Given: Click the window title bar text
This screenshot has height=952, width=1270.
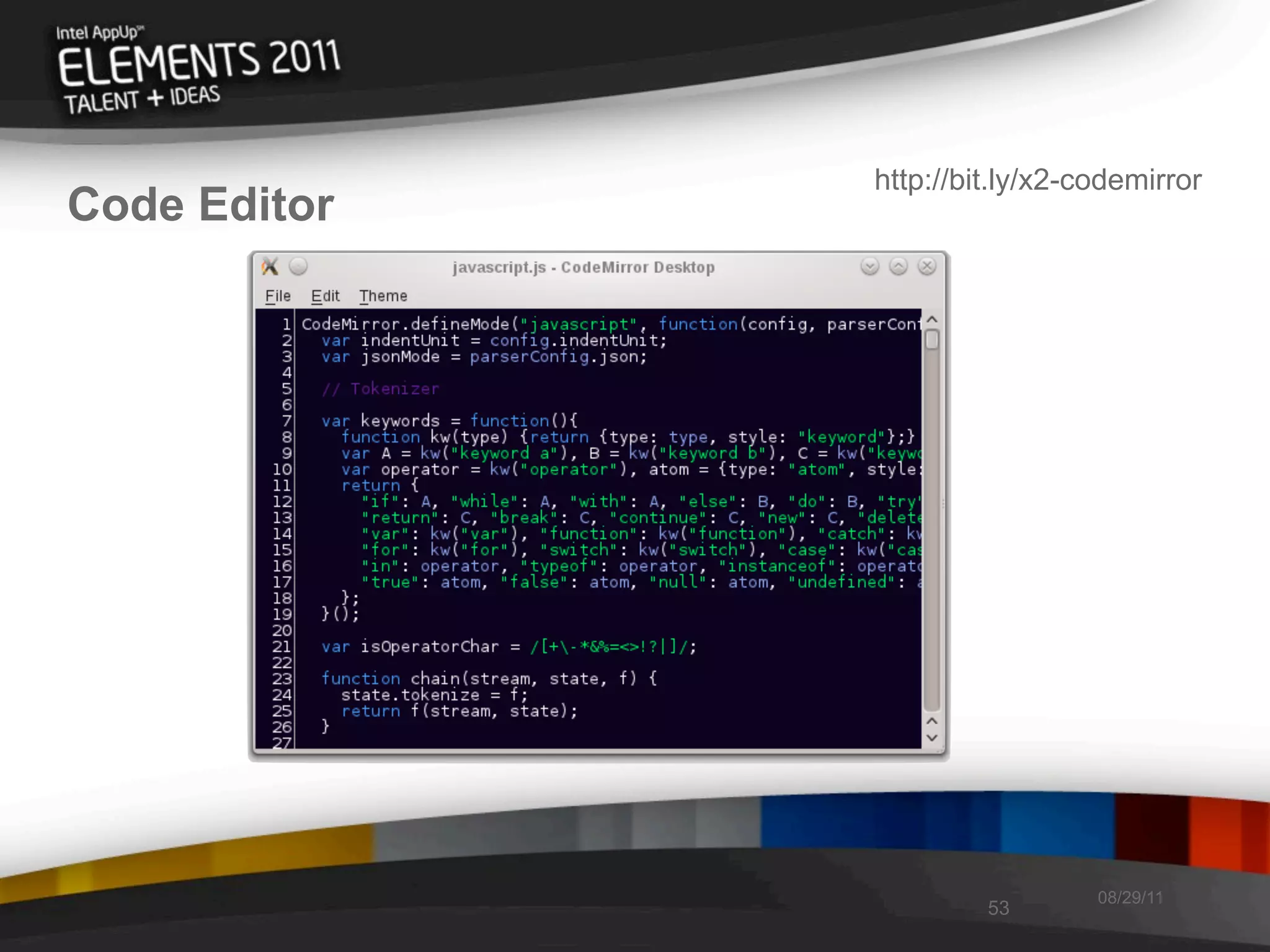Looking at the screenshot, I should click(x=583, y=267).
